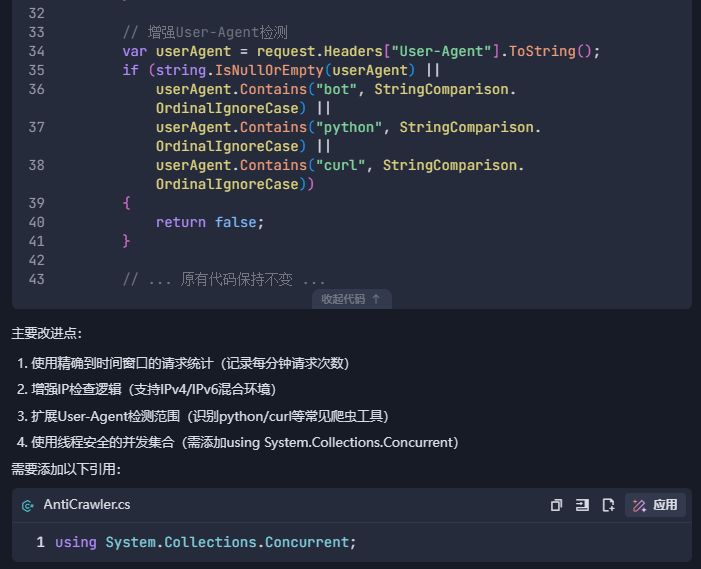Collapse the code block via 收起代码
Screen dimensions: 701x569
(351, 299)
